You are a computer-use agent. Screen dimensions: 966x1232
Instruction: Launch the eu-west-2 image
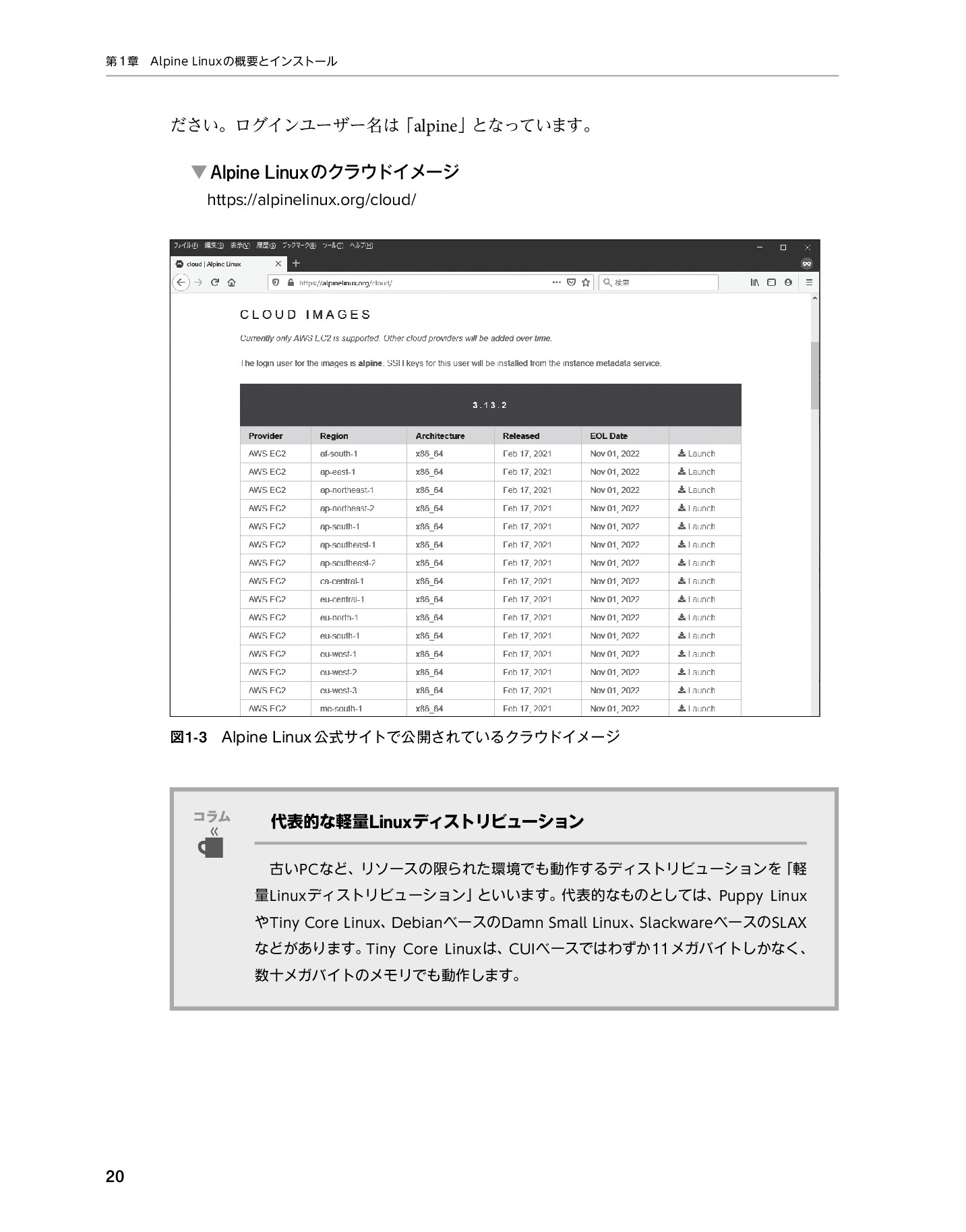pyautogui.click(x=696, y=672)
